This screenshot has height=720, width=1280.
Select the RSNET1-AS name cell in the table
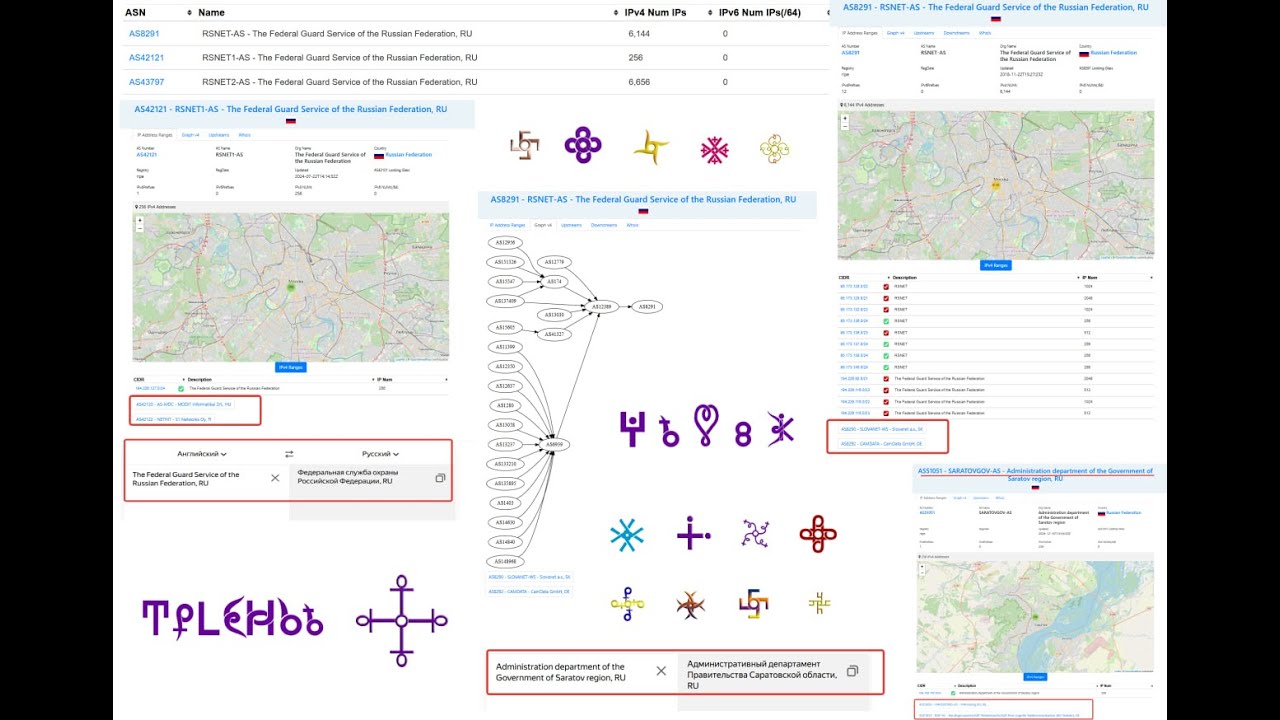[339, 58]
